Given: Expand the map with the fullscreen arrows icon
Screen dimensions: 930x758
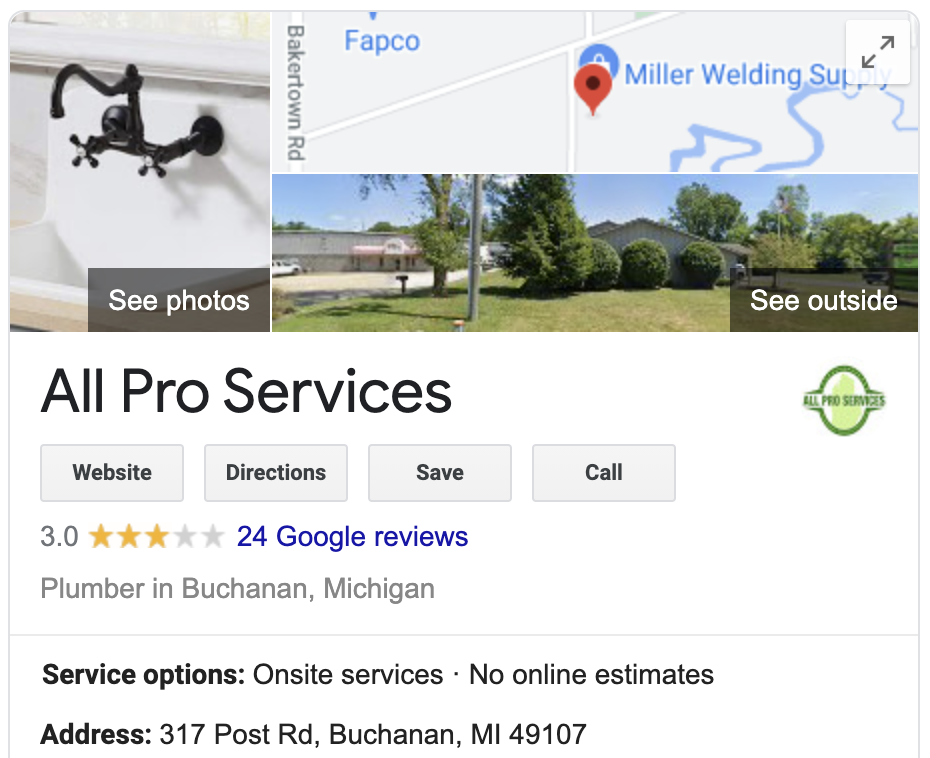Looking at the screenshot, I should pyautogui.click(x=877, y=52).
